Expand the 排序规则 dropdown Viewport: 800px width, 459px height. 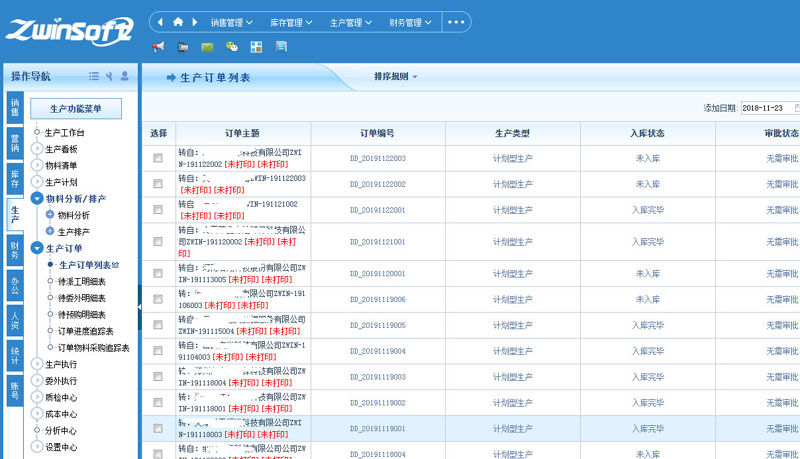coord(395,77)
